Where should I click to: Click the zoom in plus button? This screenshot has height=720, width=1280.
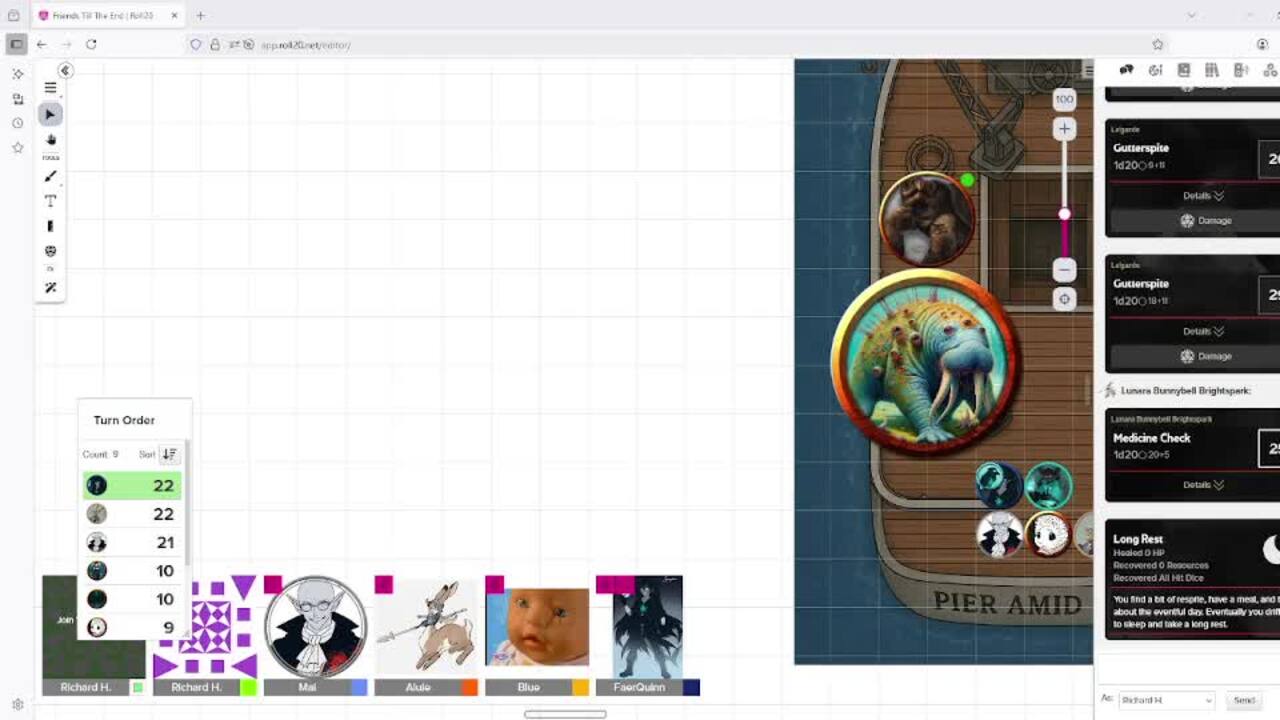pos(1064,129)
